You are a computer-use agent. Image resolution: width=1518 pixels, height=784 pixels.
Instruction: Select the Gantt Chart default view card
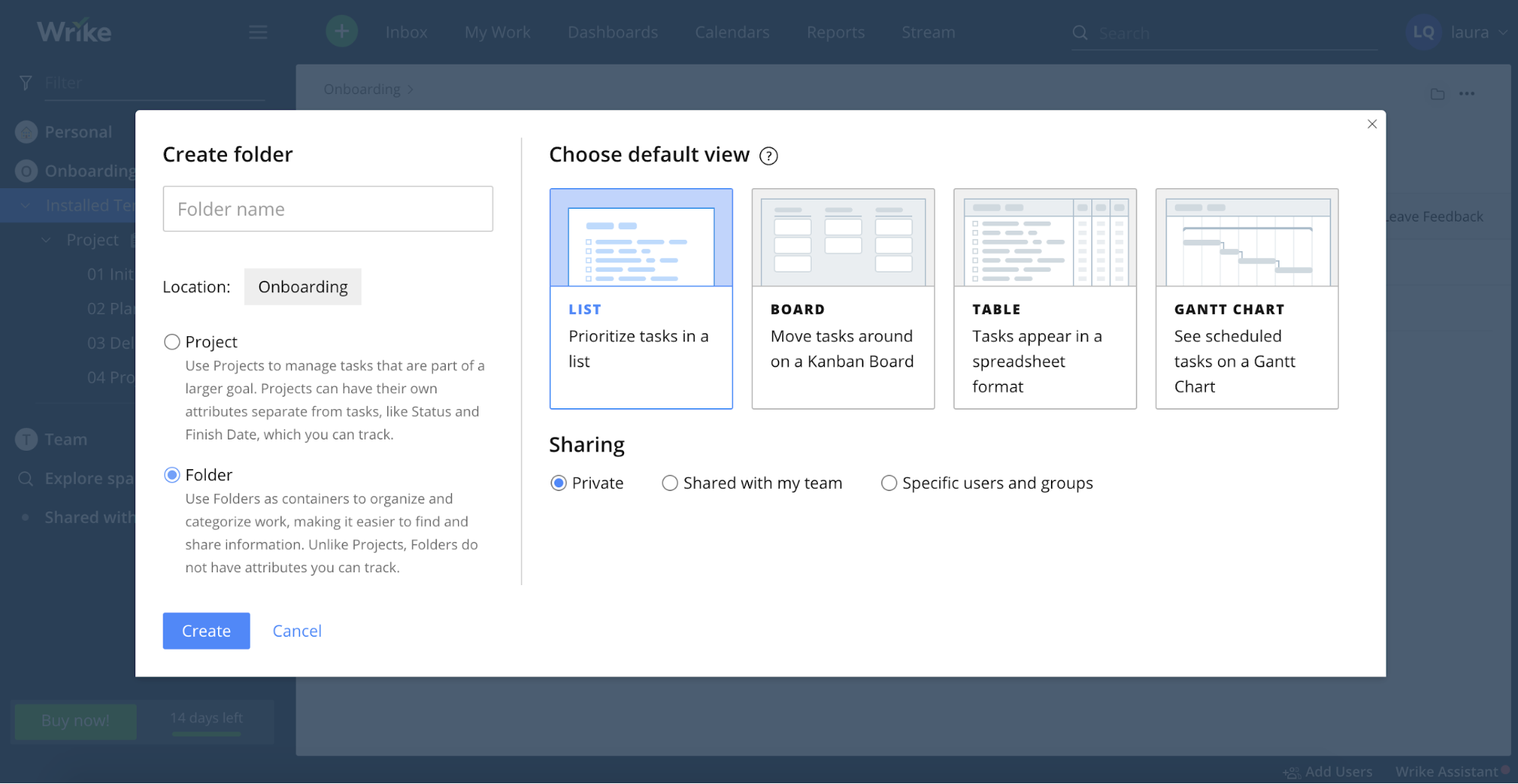(1247, 298)
